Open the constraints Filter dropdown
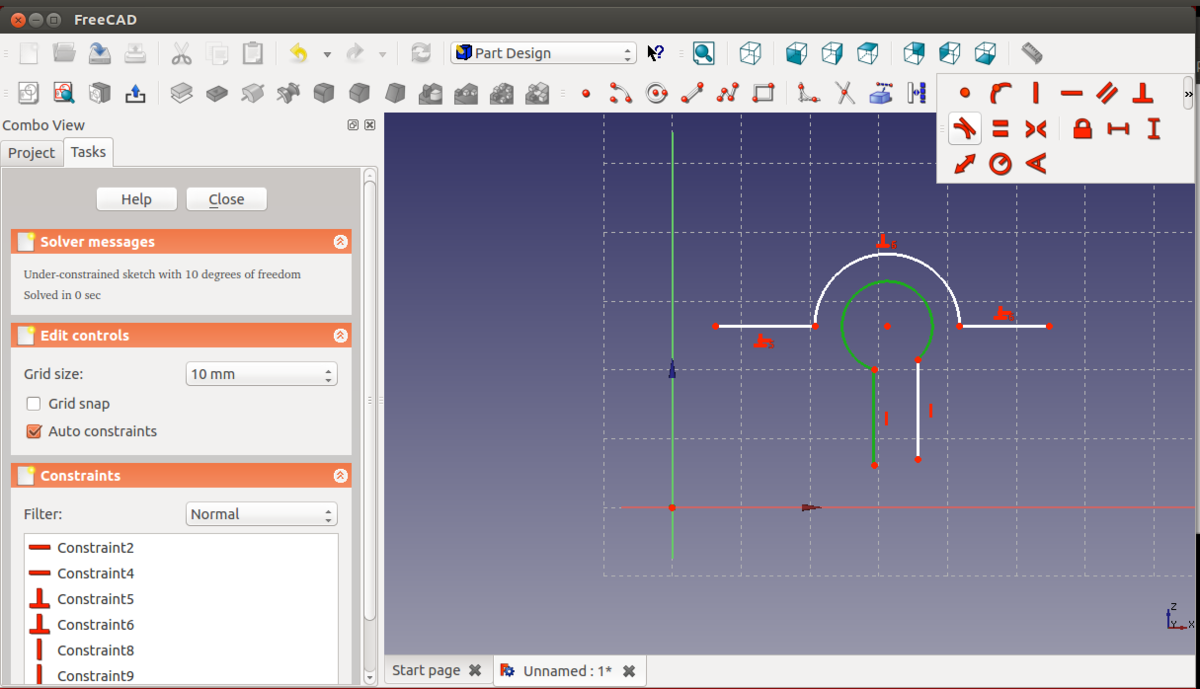The image size is (1200, 689). 261,514
